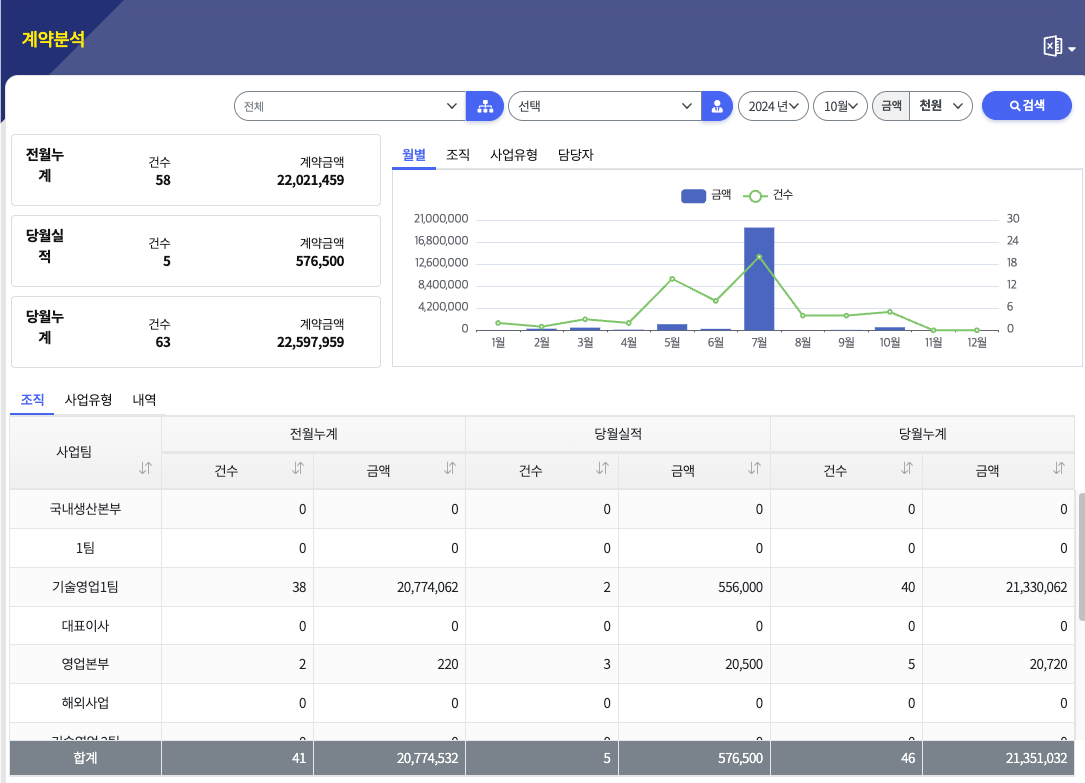Toggle 건수 series in chart legend
This screenshot has height=783, width=1085.
(x=769, y=196)
